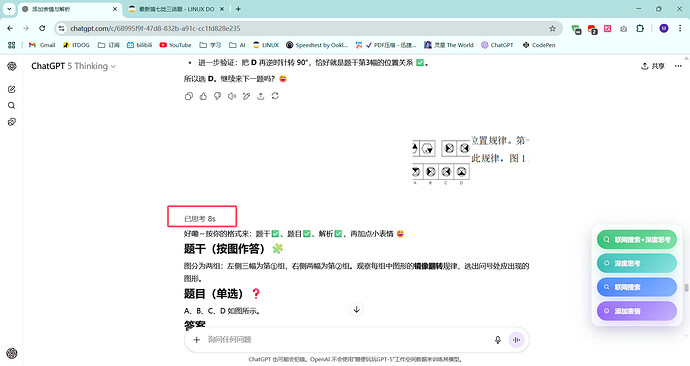Click the 添加表情 purple button

pyautogui.click(x=637, y=311)
